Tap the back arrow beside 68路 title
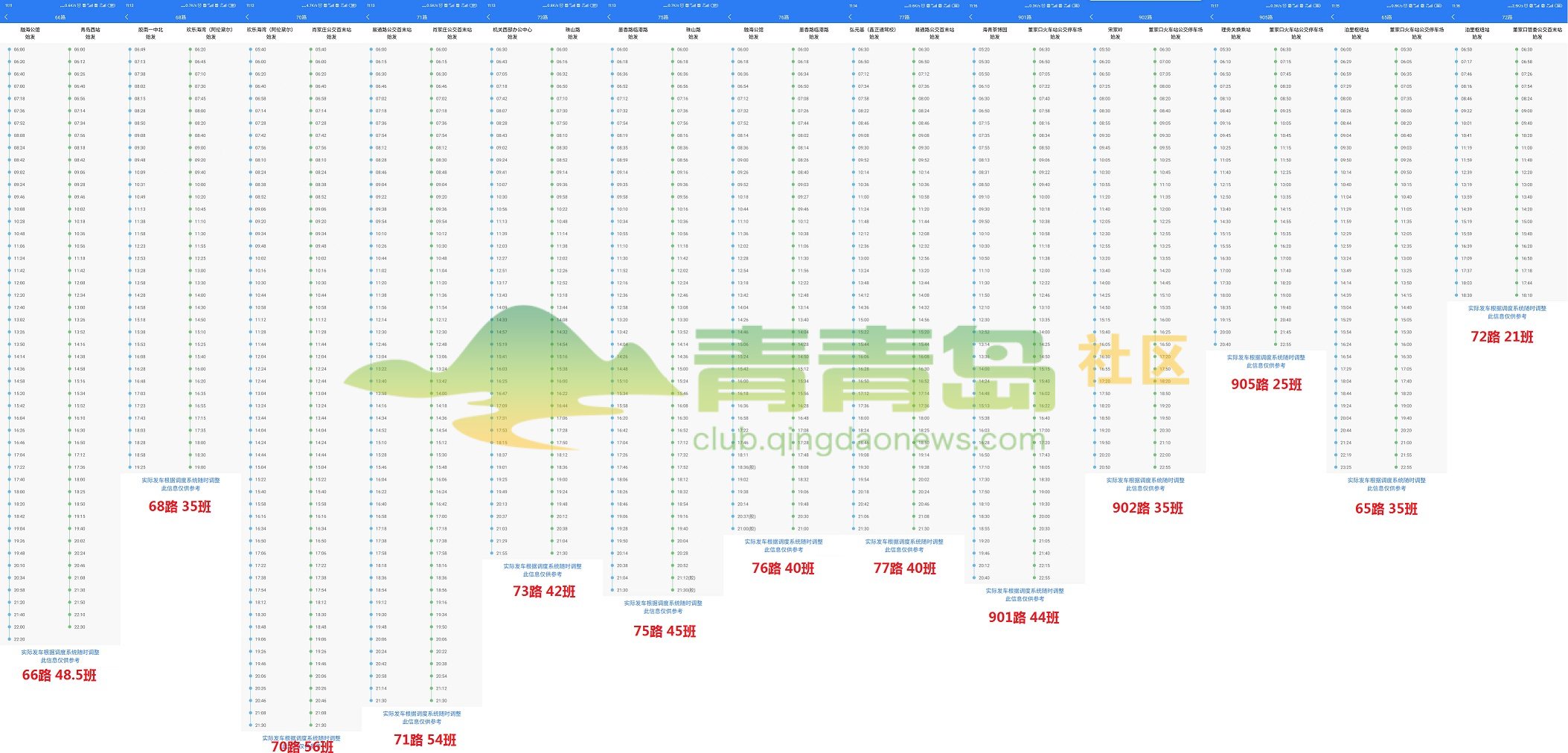The height and width of the screenshot is (753, 1568). point(127,17)
